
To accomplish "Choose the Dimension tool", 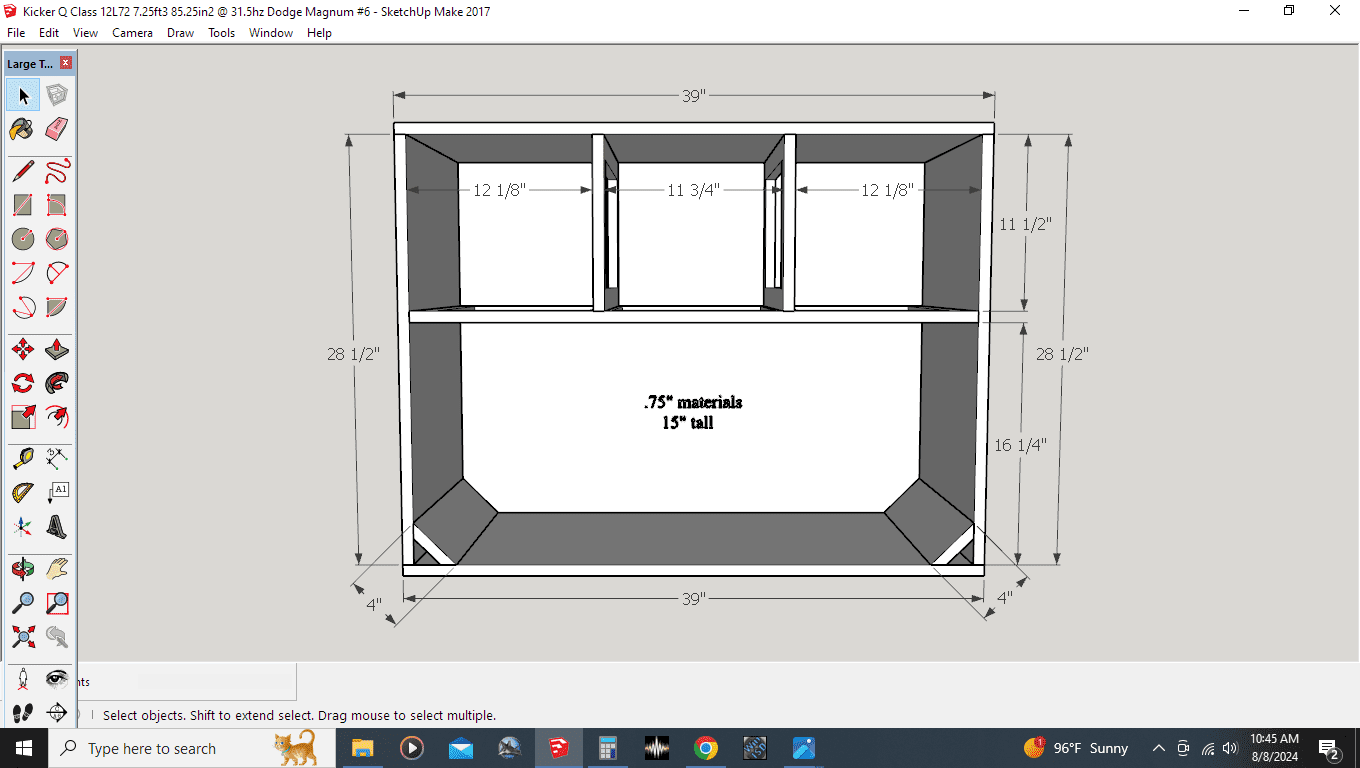I will pyautogui.click(x=57, y=459).
